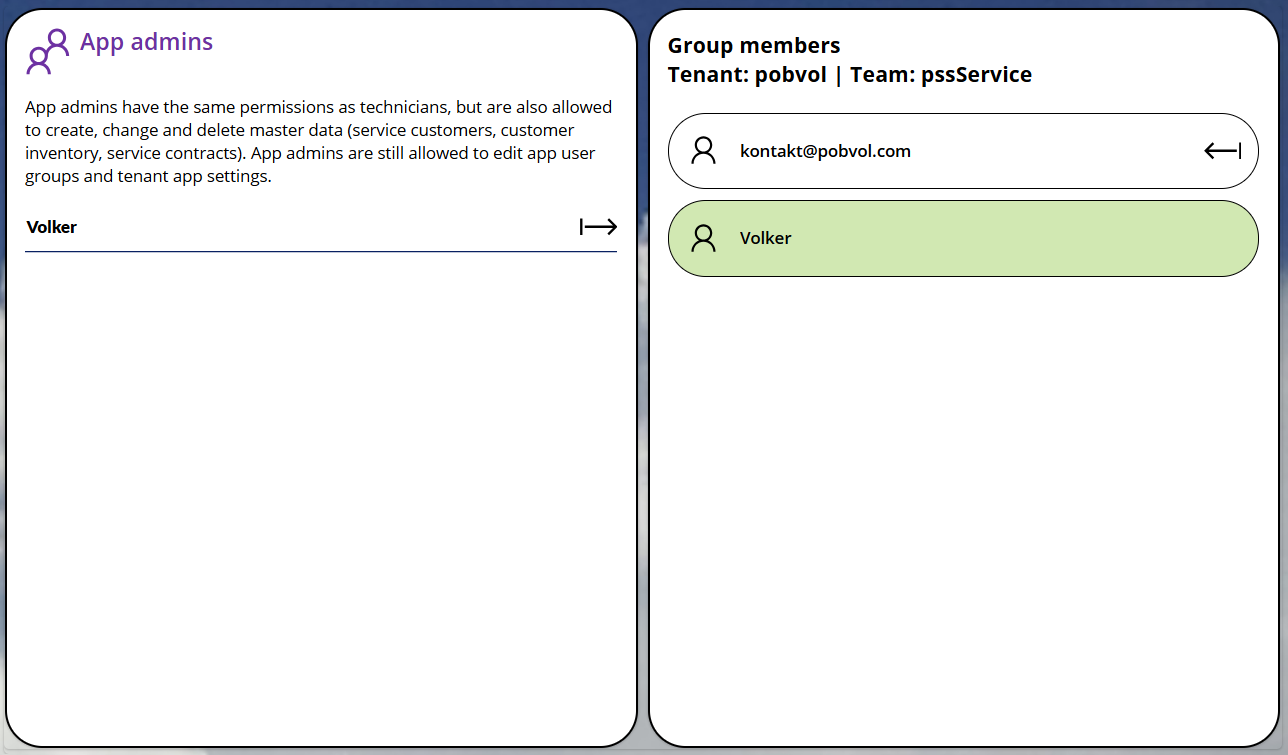Image resolution: width=1288 pixels, height=755 pixels.
Task: Click the person icon in green Volker row
Action: [704, 238]
